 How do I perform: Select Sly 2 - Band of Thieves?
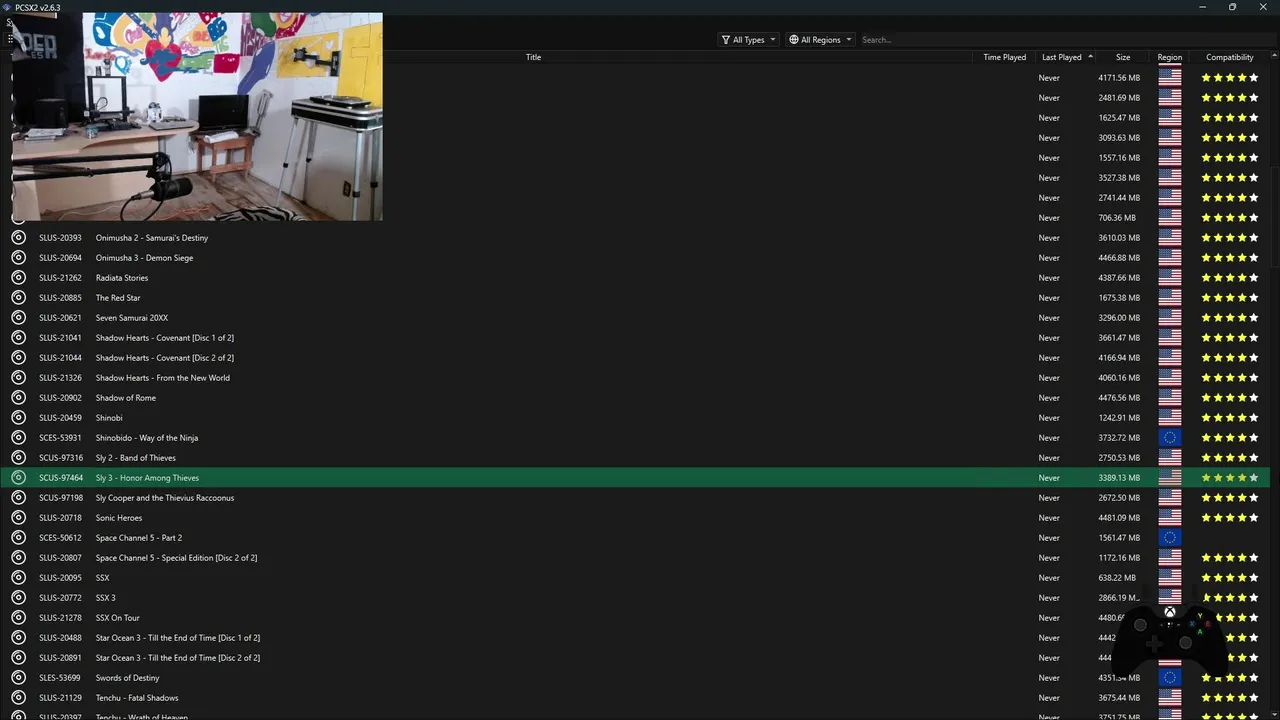136,458
